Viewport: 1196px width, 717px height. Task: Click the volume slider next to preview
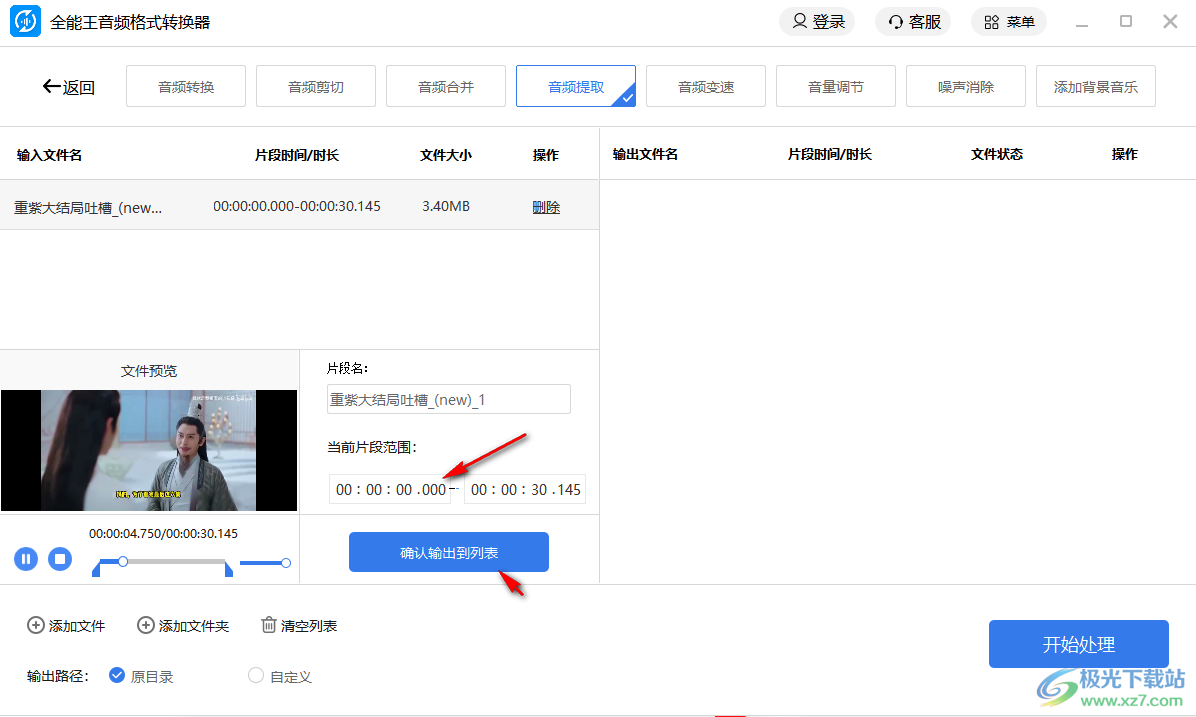tap(263, 563)
